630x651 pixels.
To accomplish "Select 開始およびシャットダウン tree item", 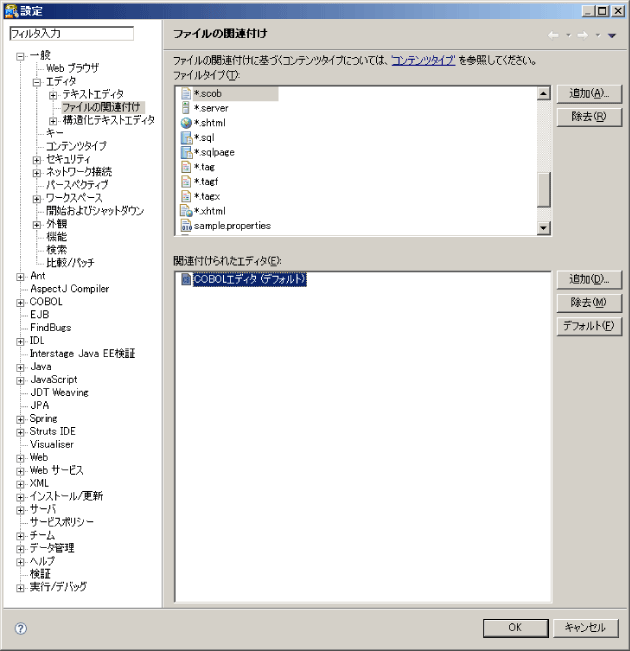I will coord(95,211).
